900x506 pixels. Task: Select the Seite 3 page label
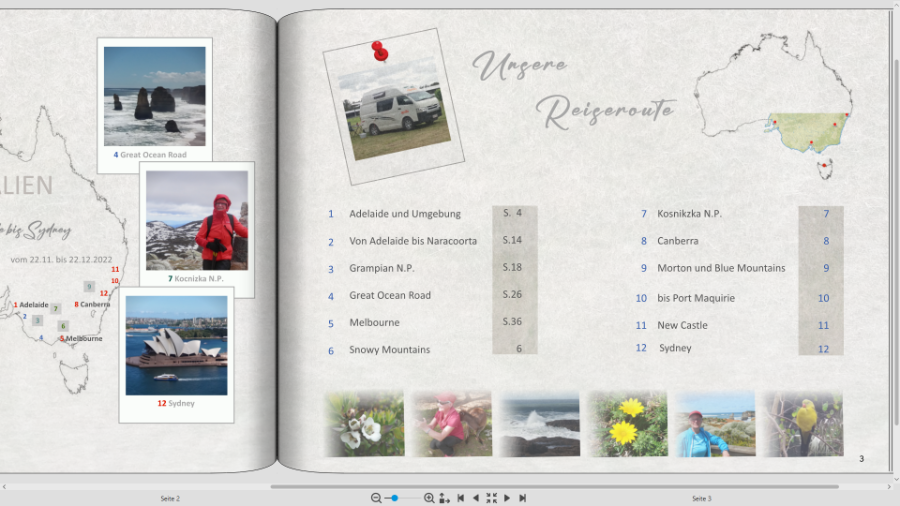tap(701, 498)
